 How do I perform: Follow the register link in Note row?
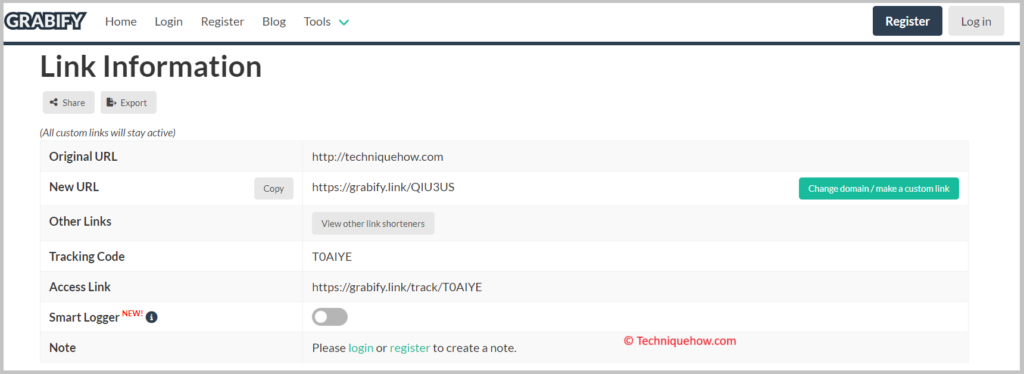(x=410, y=348)
